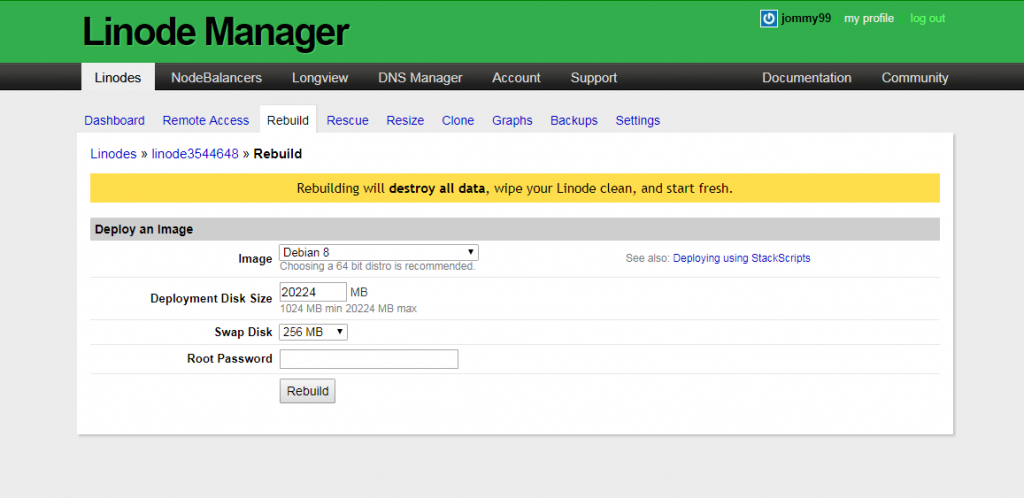Open the Dashboard subtab
The height and width of the screenshot is (498, 1024).
(114, 121)
